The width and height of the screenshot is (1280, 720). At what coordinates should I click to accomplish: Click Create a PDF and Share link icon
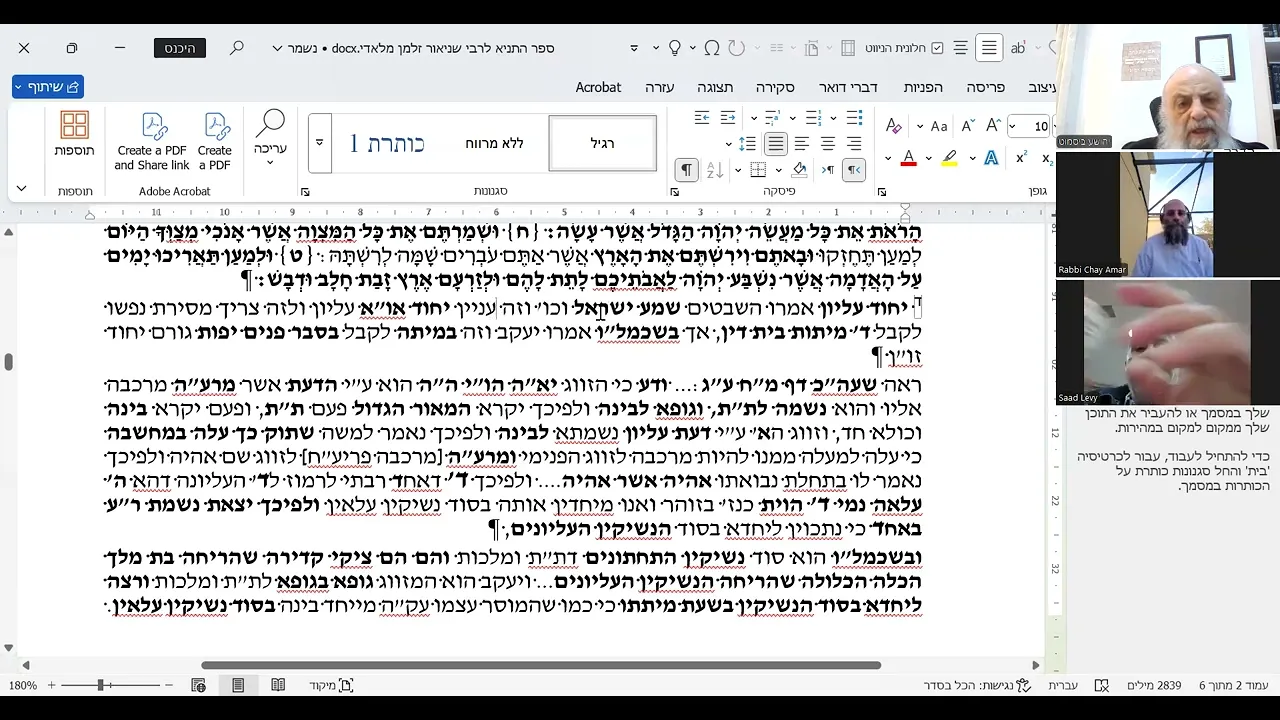[x=152, y=142]
